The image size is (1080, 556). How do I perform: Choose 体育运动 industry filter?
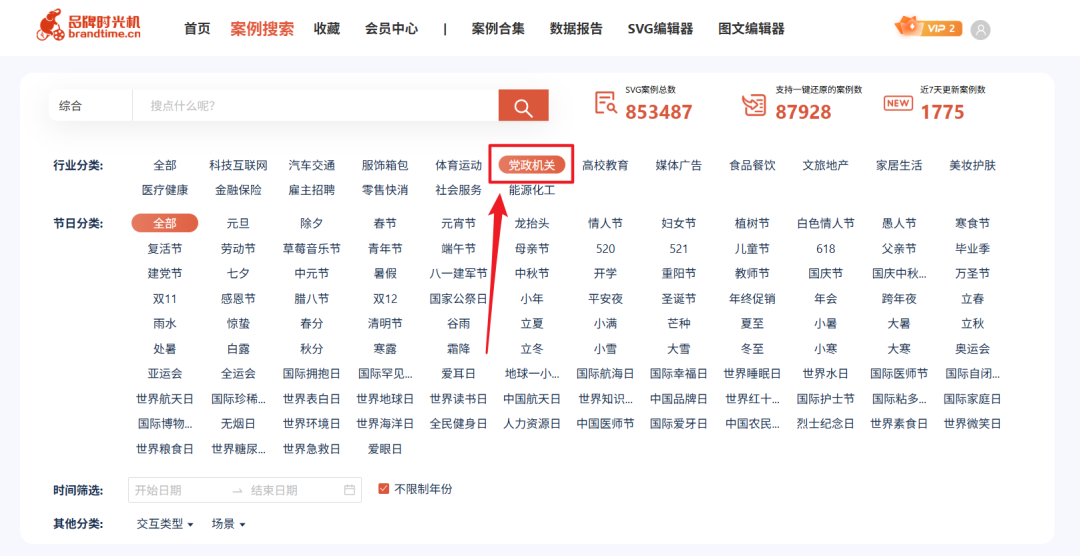point(459,165)
